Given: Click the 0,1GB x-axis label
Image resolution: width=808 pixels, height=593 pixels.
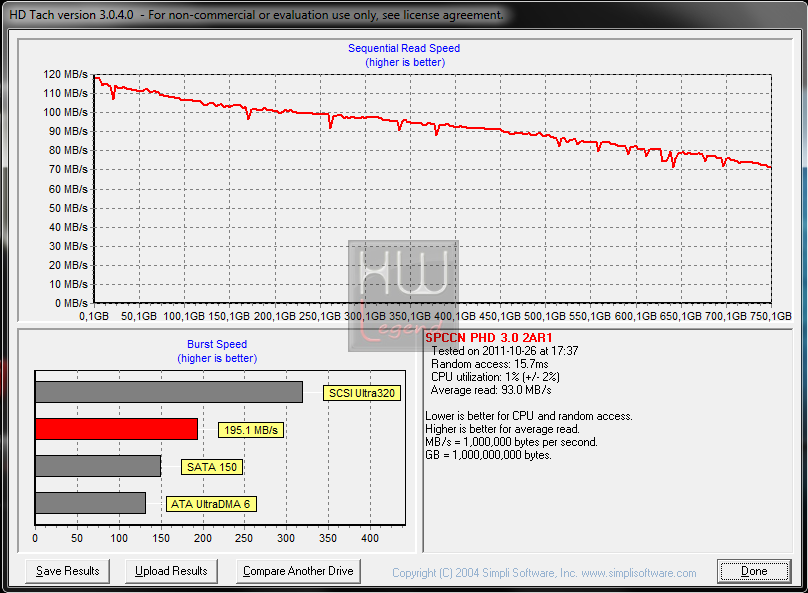Looking at the screenshot, I should (94, 316).
